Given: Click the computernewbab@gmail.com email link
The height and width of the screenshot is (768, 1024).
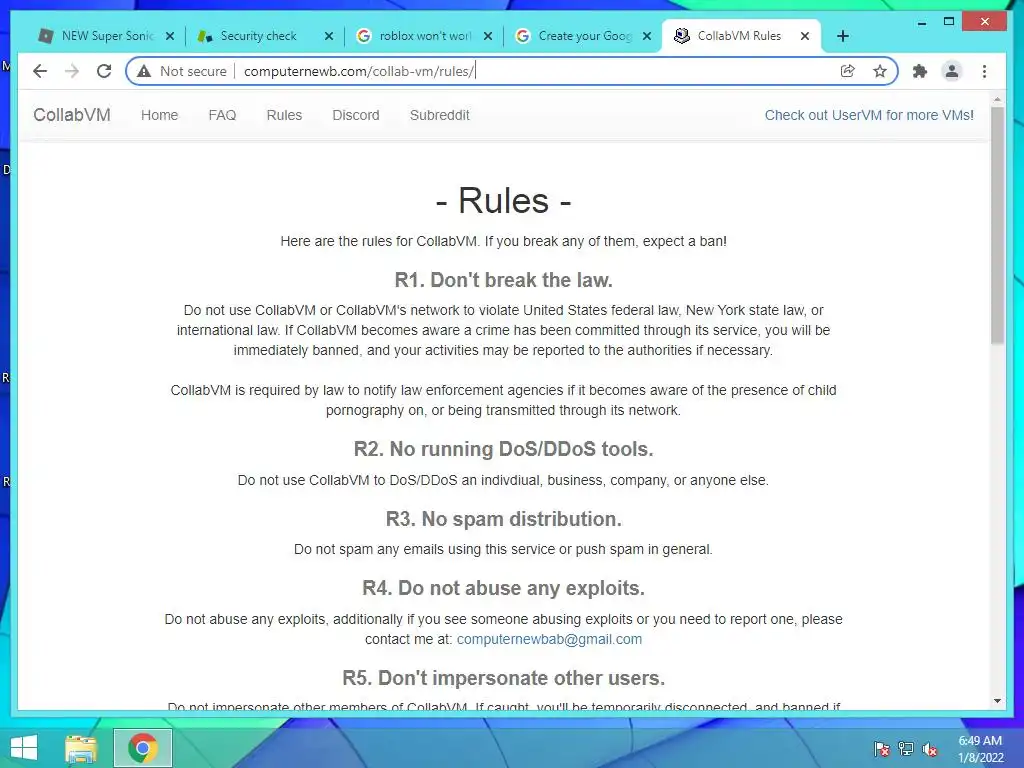Looking at the screenshot, I should coord(549,639).
